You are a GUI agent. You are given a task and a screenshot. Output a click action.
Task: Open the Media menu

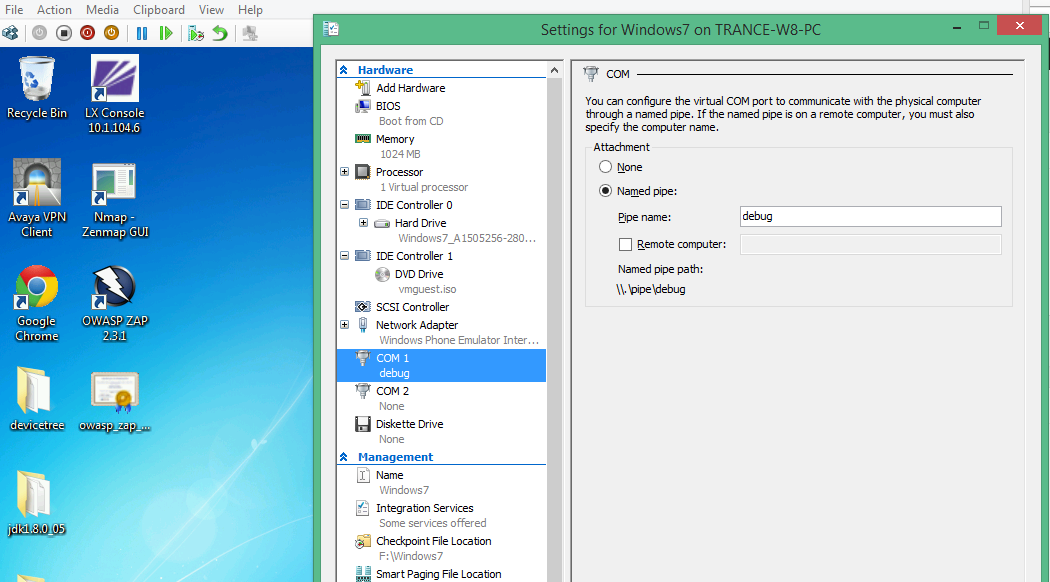pyautogui.click(x=102, y=9)
